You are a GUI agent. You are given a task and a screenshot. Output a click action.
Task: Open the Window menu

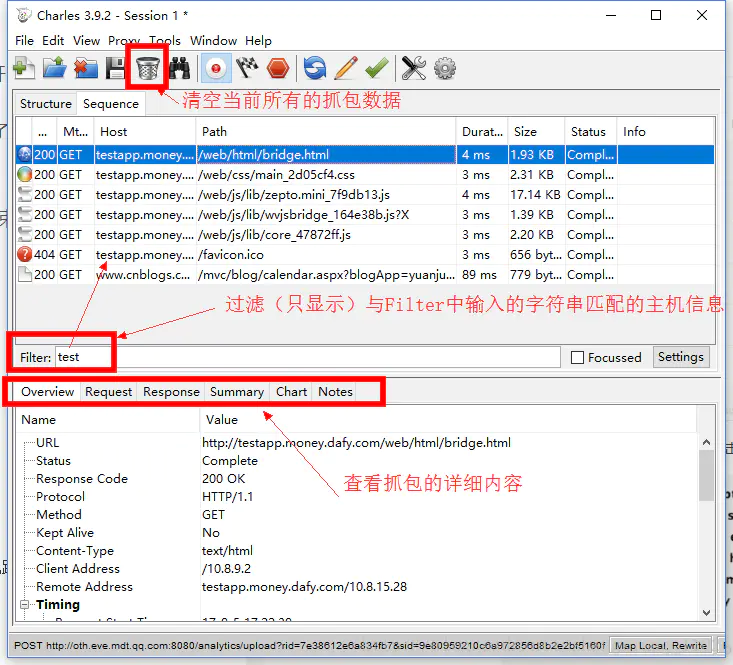[213, 41]
